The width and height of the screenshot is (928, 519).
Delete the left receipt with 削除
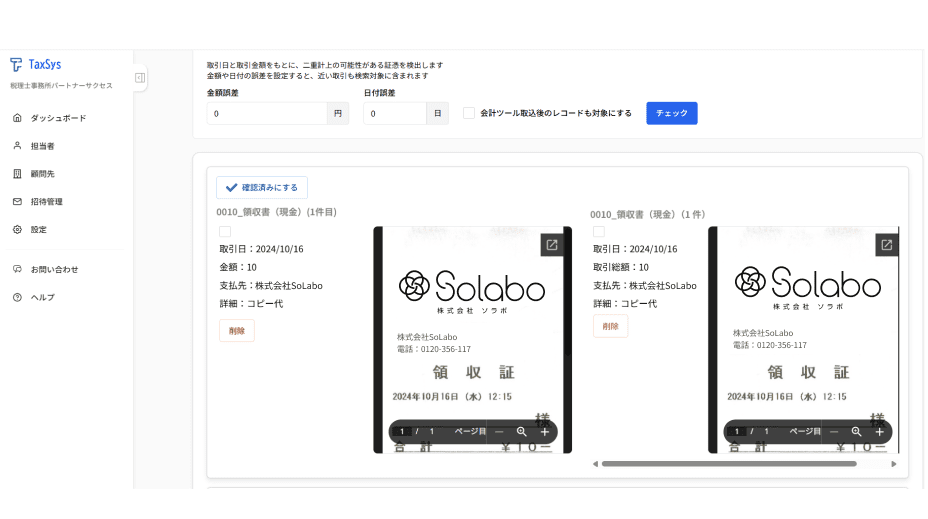point(237,330)
